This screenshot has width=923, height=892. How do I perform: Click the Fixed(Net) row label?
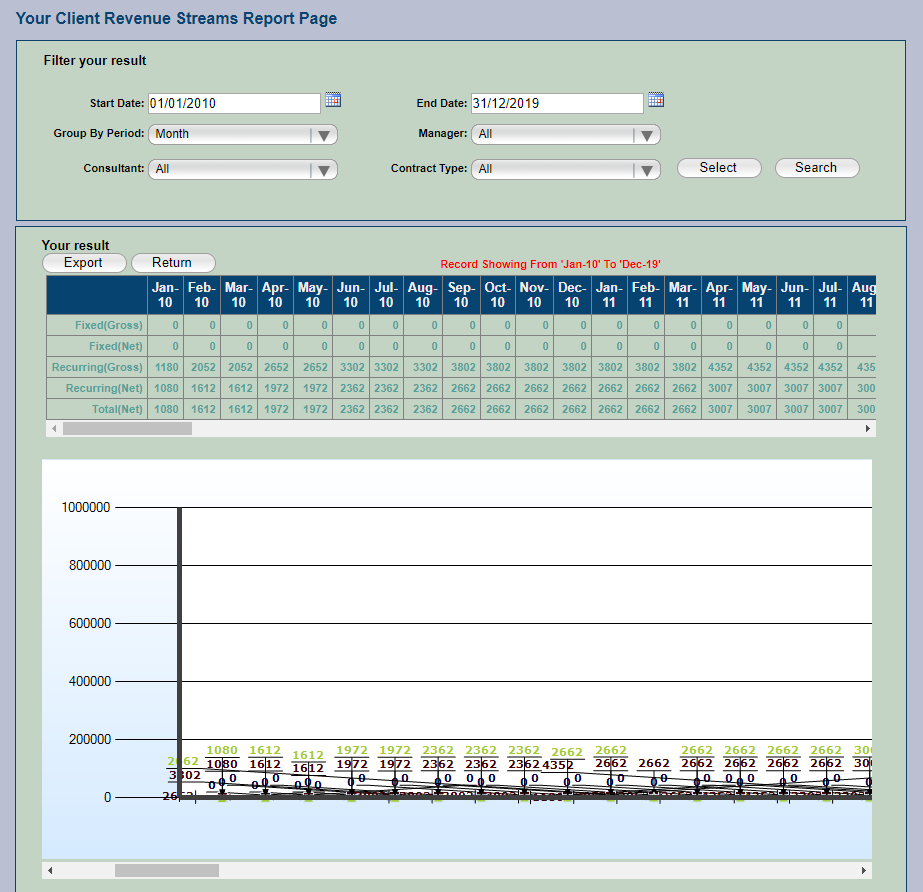(x=116, y=346)
